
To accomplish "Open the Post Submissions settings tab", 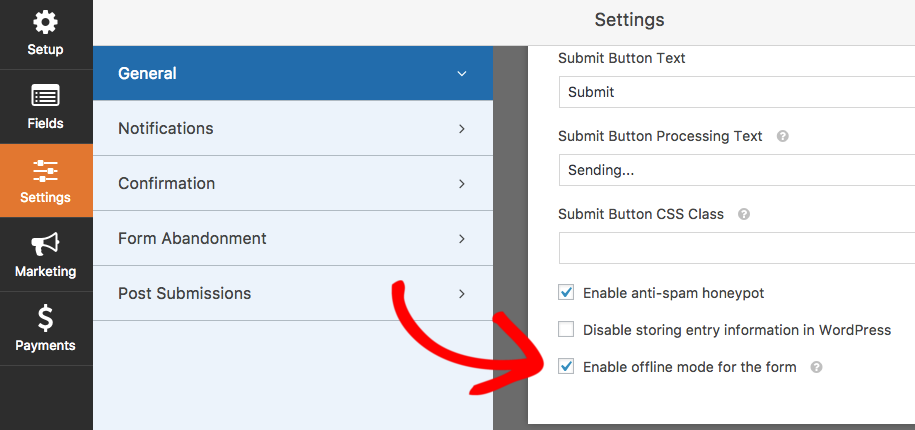I will coord(293,293).
